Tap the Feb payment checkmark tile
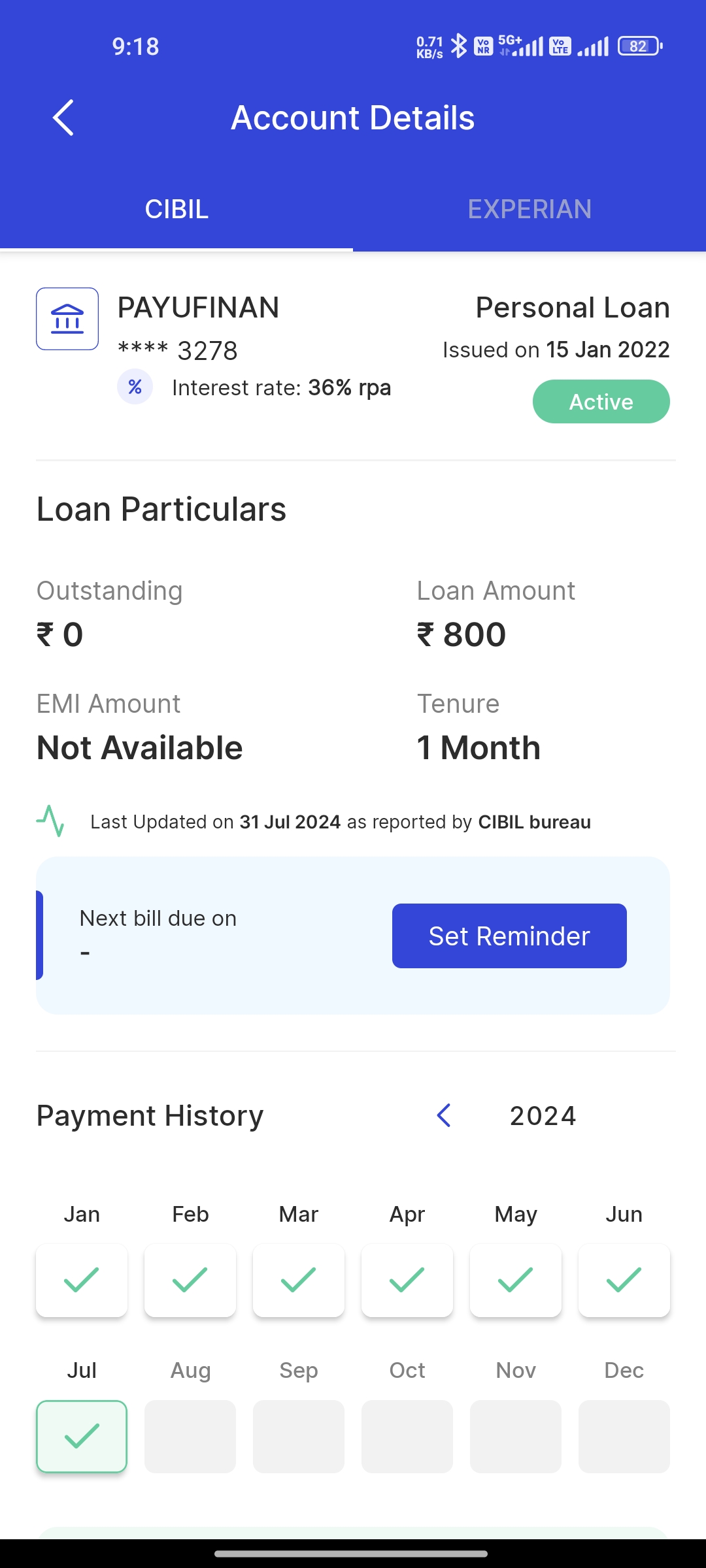The height and width of the screenshot is (1568, 706). point(190,1280)
